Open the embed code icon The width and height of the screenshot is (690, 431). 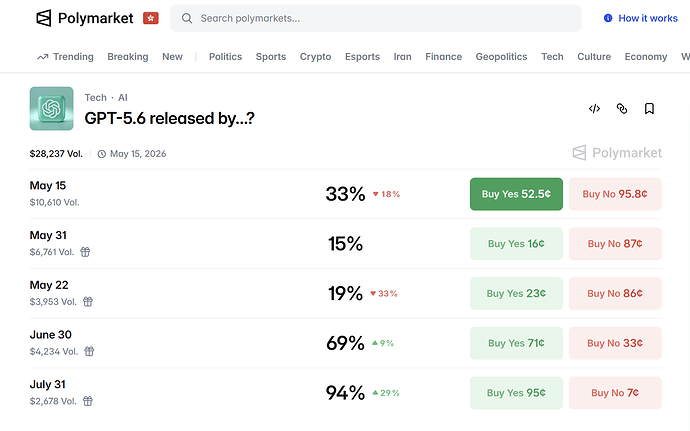coord(594,108)
